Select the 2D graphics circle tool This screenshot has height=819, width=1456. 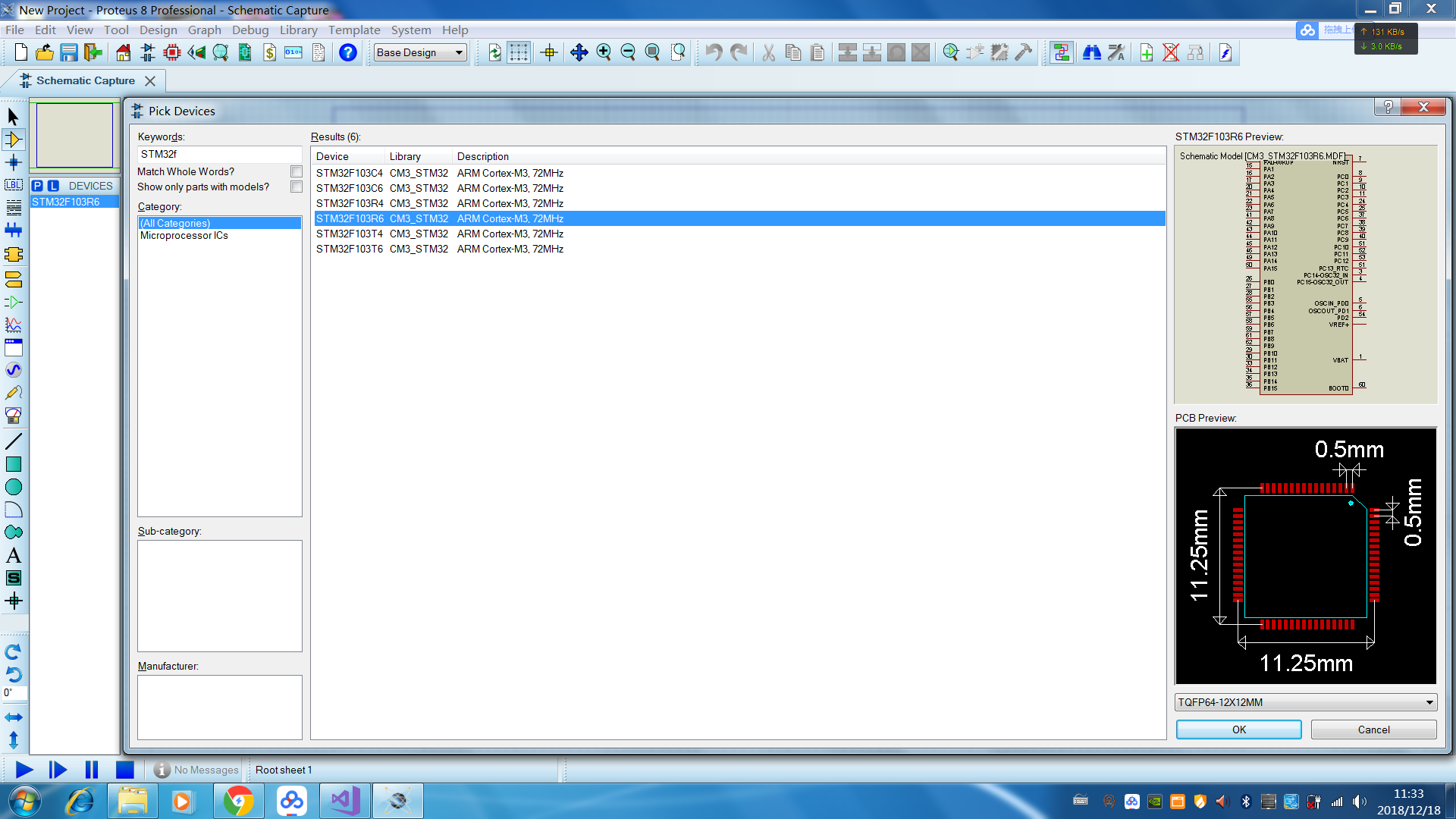(14, 487)
